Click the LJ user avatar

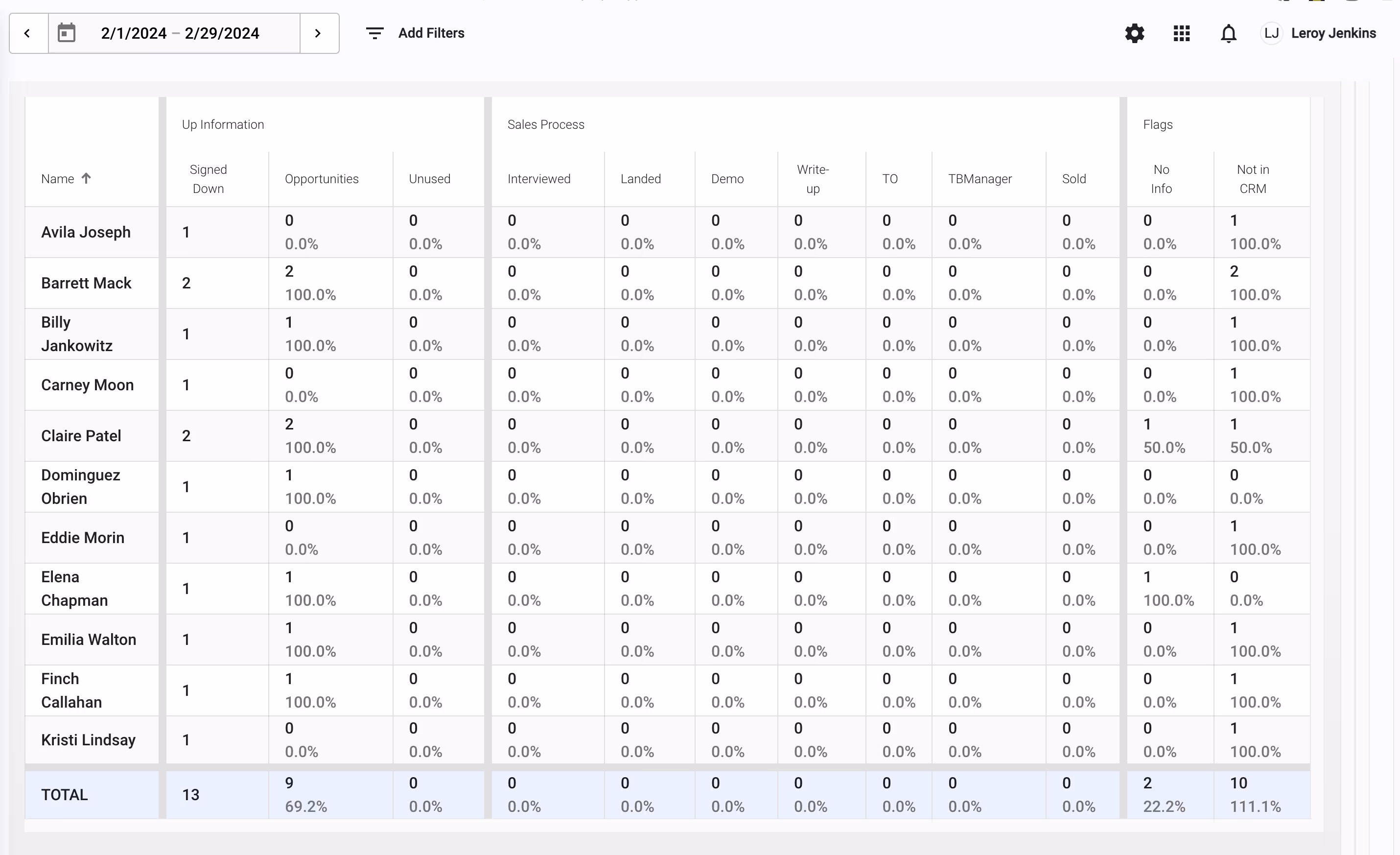pos(1272,33)
